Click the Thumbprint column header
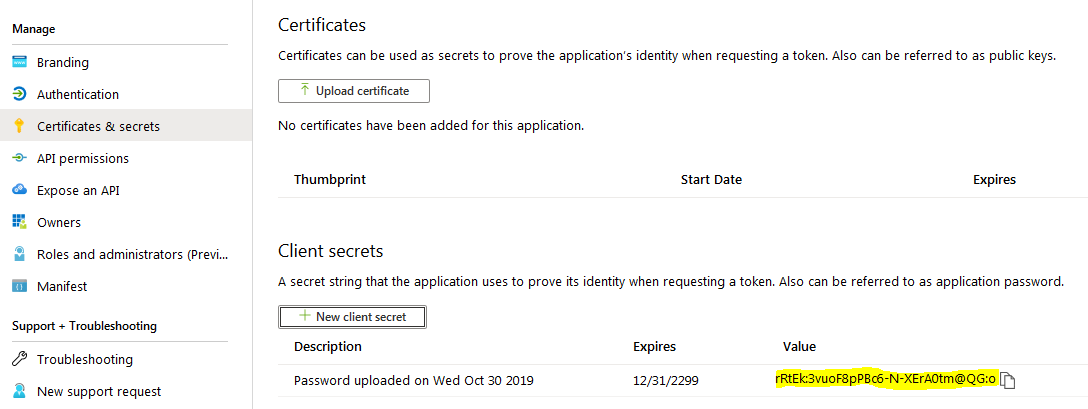 pos(330,180)
